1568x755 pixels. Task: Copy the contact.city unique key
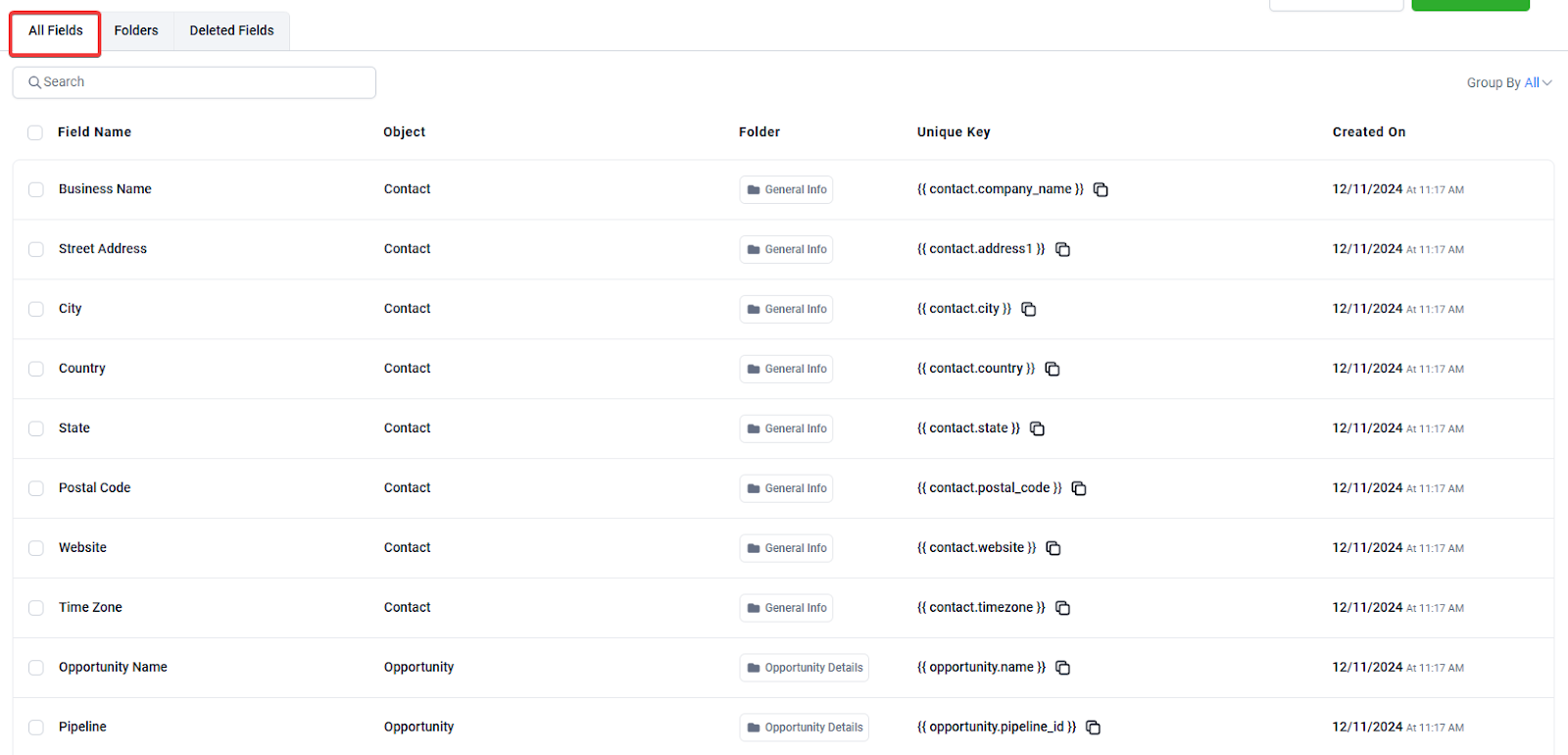tap(1029, 309)
